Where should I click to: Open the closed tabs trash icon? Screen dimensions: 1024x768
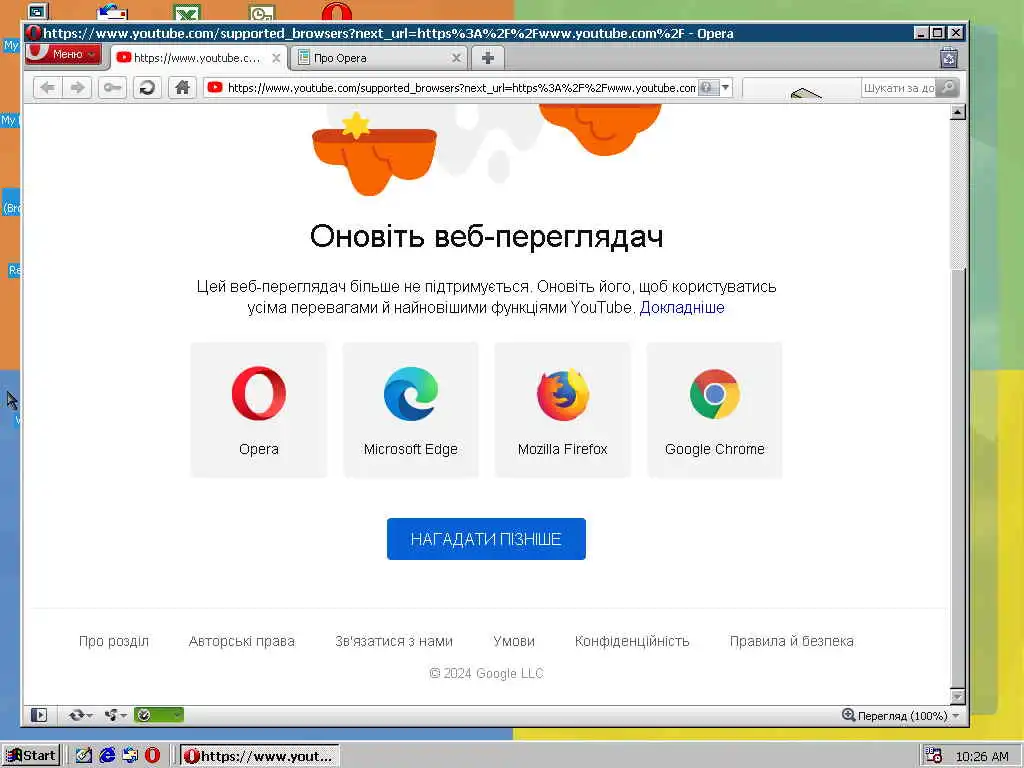click(x=949, y=57)
